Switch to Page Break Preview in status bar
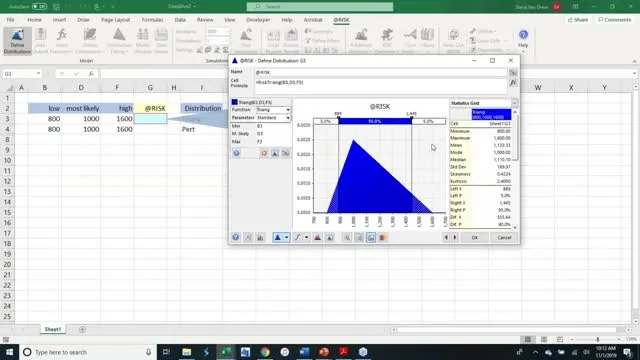 click(560, 340)
